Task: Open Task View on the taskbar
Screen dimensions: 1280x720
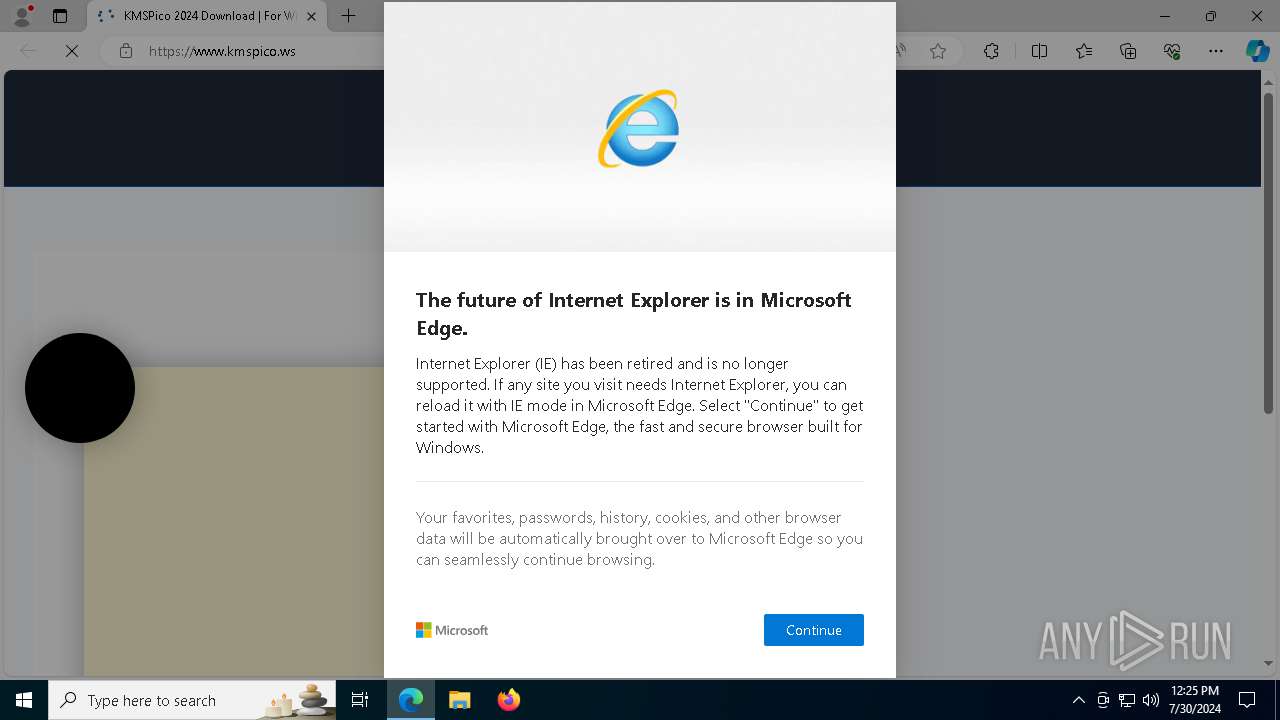Action: pyautogui.click(x=360, y=700)
